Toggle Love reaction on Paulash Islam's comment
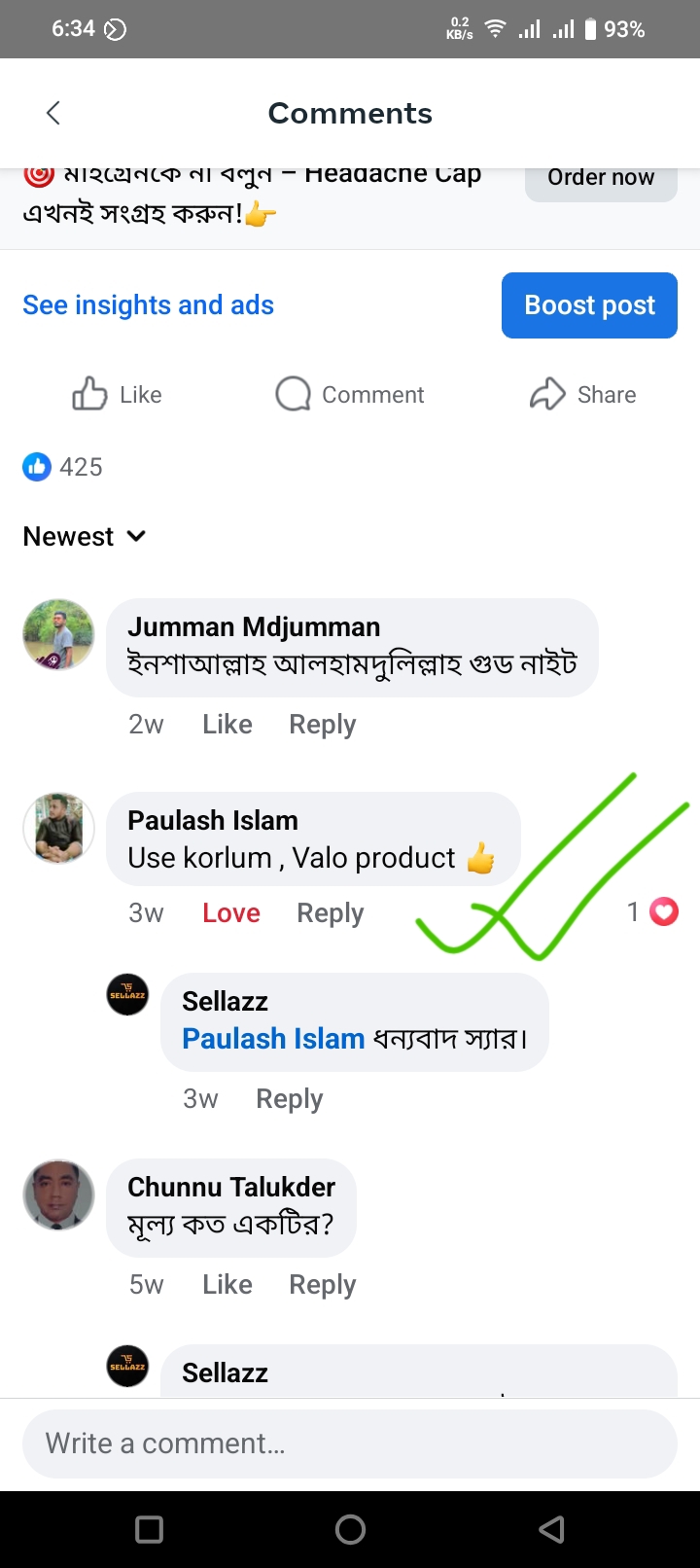The height and width of the screenshot is (1568, 700). [230, 911]
